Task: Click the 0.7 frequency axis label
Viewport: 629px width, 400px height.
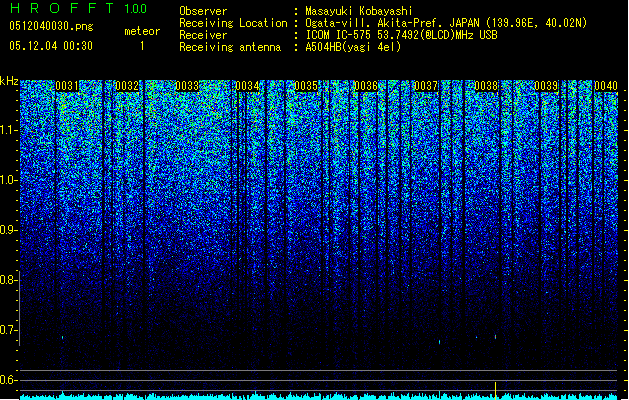Action: pos(8,330)
